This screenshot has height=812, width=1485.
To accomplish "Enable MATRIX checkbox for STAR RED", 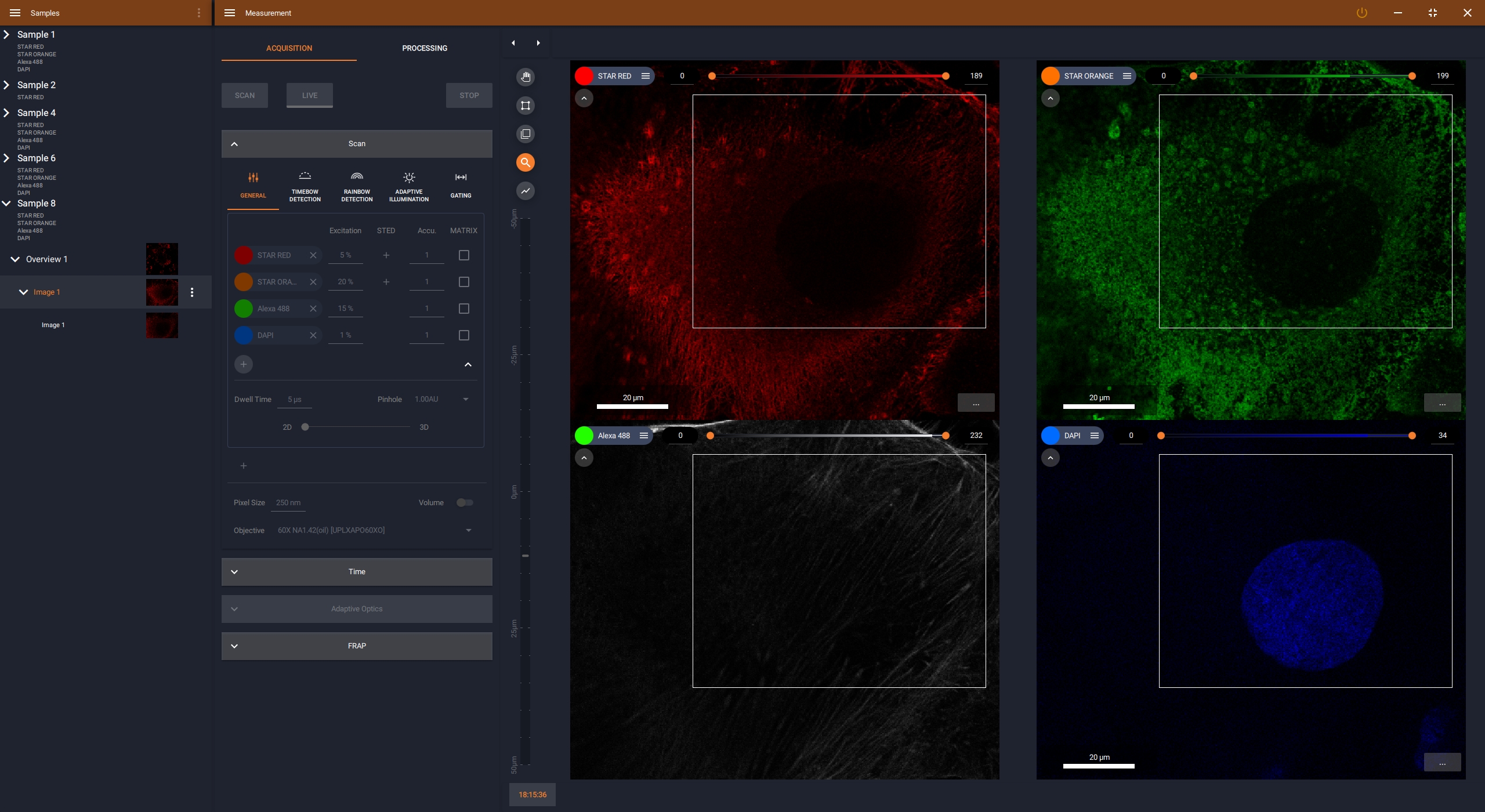I will (464, 255).
